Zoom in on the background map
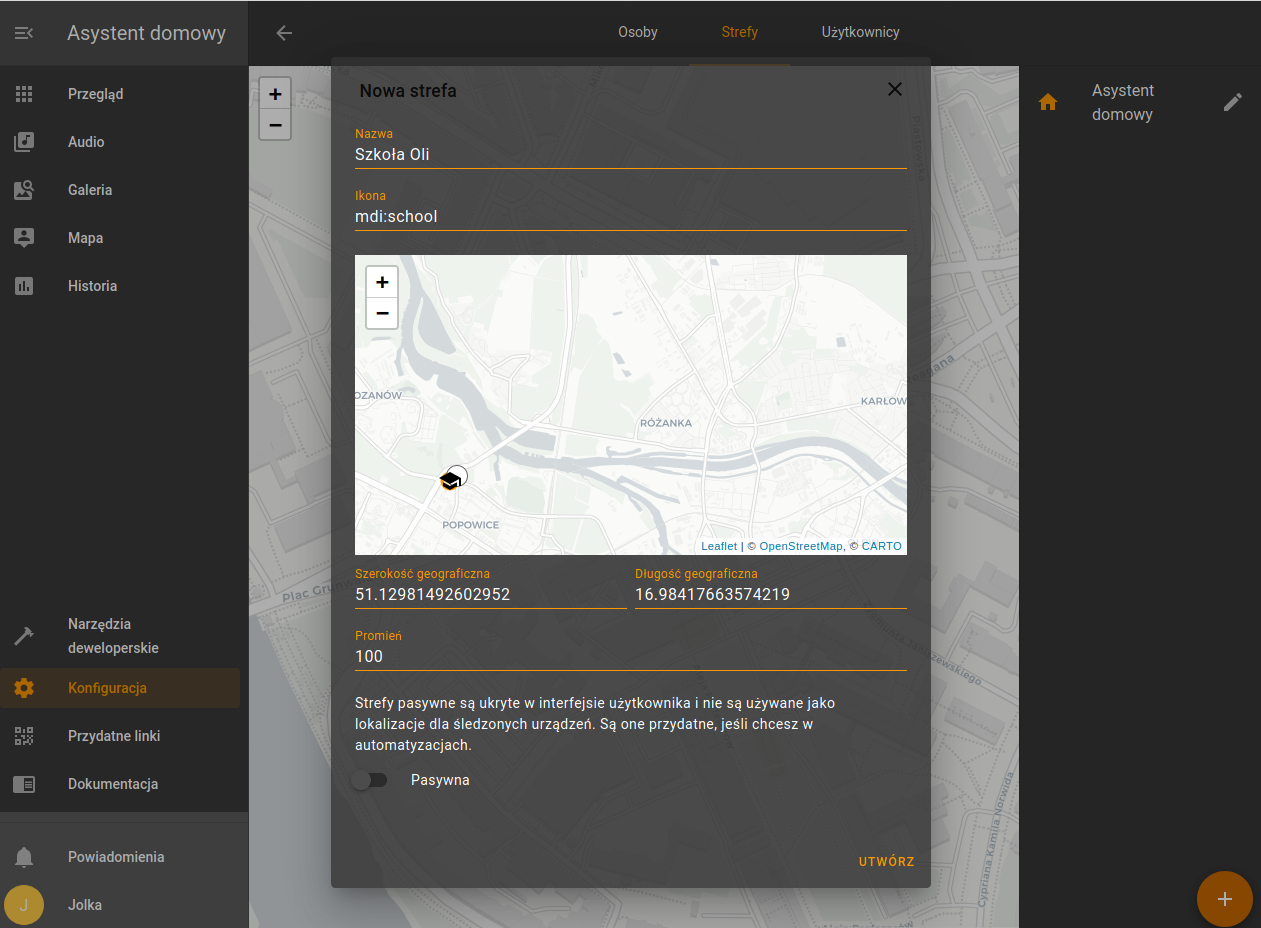This screenshot has height=928, width=1261. 275,95
